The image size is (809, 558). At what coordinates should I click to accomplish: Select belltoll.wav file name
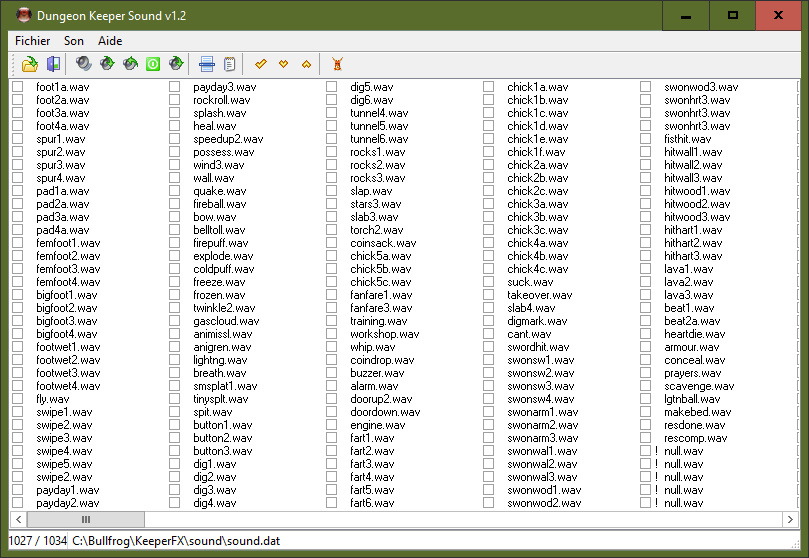(x=219, y=230)
